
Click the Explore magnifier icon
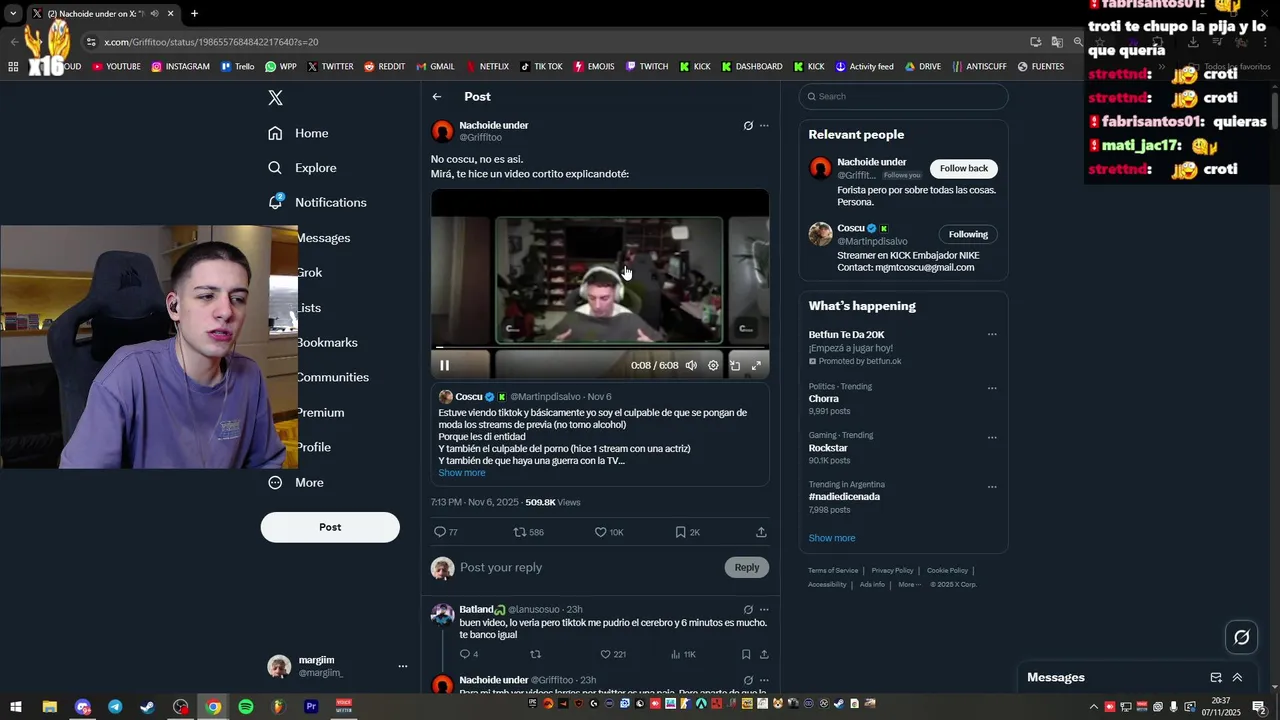tap(275, 168)
